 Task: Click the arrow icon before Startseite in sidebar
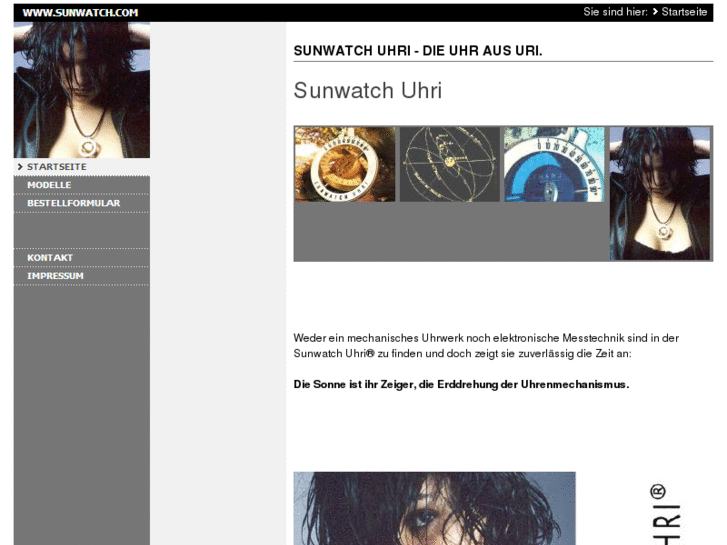click(20, 167)
